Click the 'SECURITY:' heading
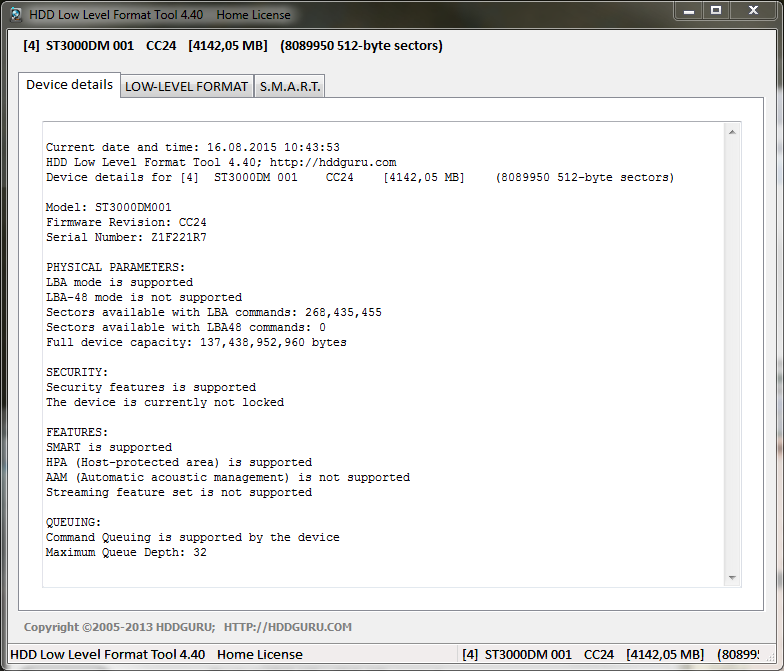784x671 pixels. (77, 372)
